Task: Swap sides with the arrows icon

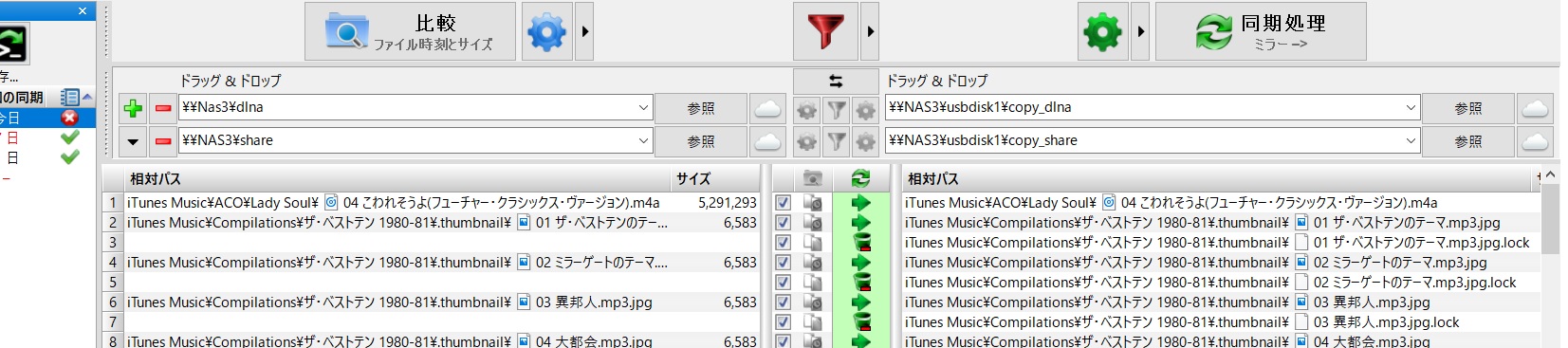Action: [836, 82]
